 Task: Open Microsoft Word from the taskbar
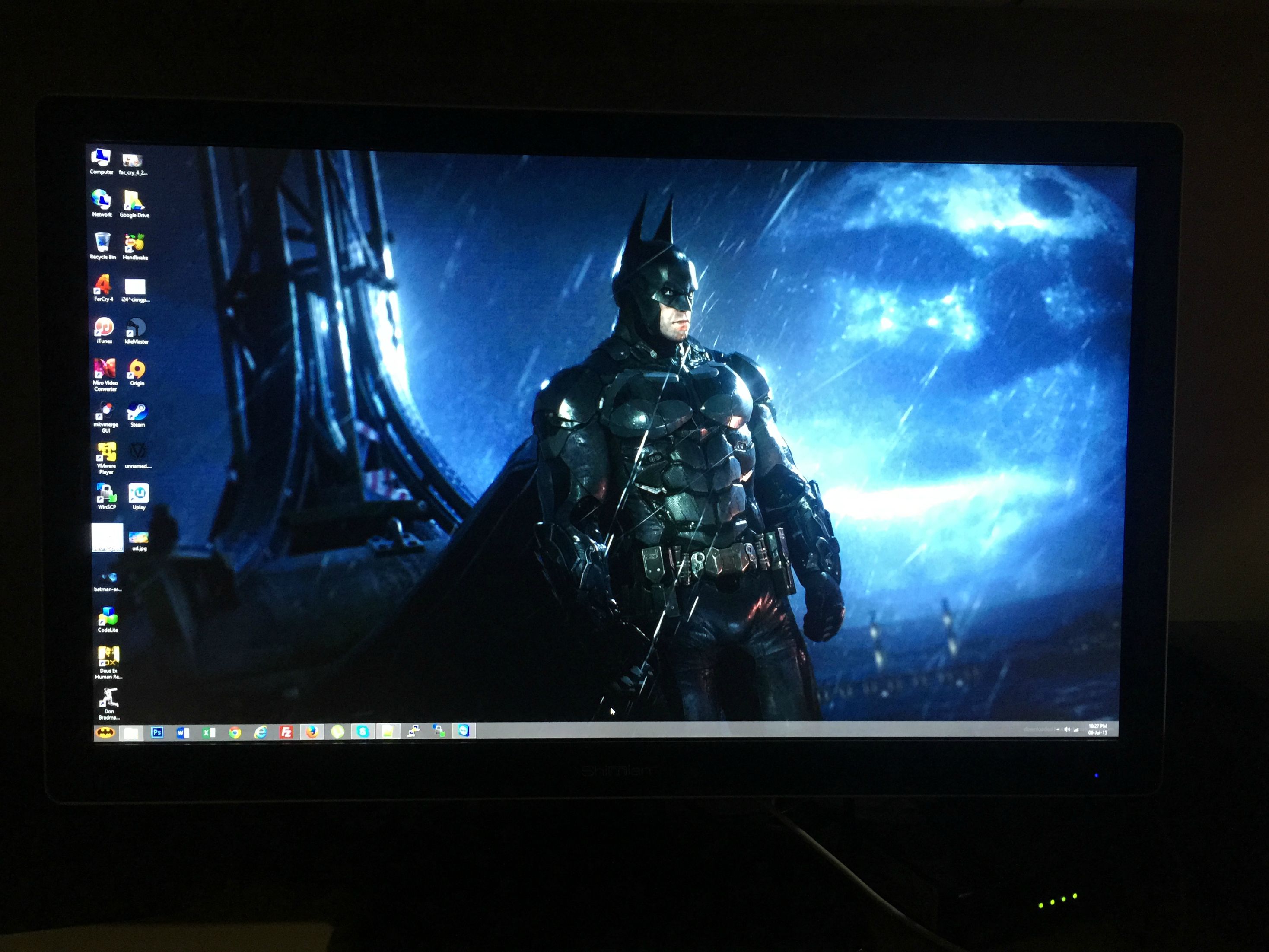[183, 733]
